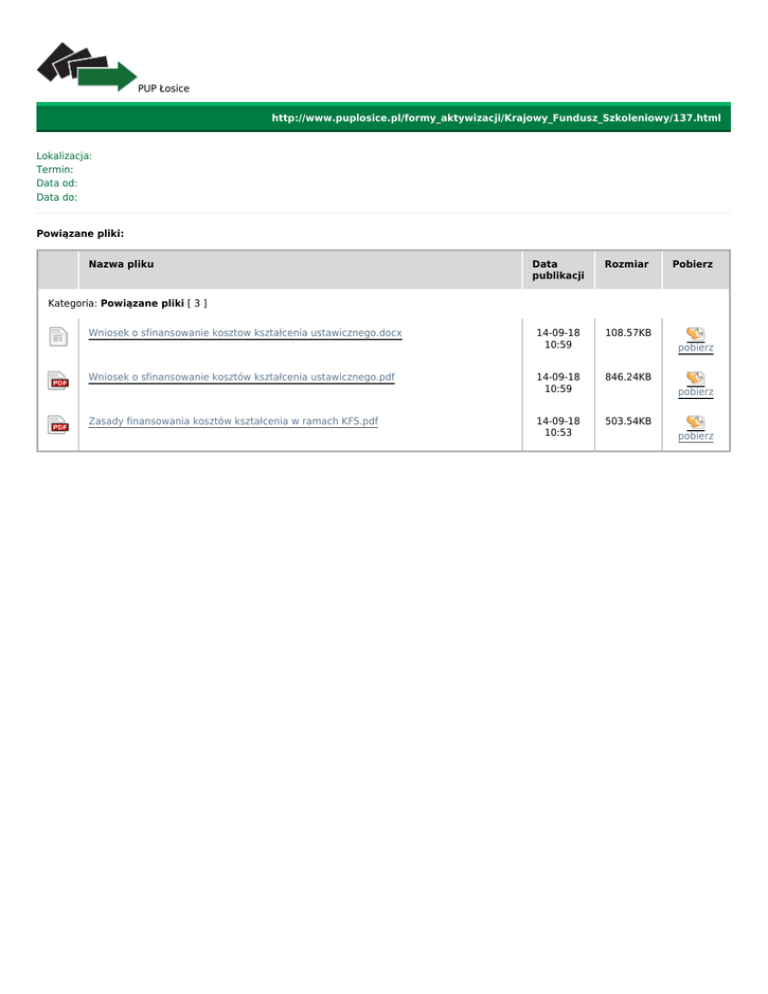
Task: Click the download icon in the 503.54KB row
Action: pos(695,422)
